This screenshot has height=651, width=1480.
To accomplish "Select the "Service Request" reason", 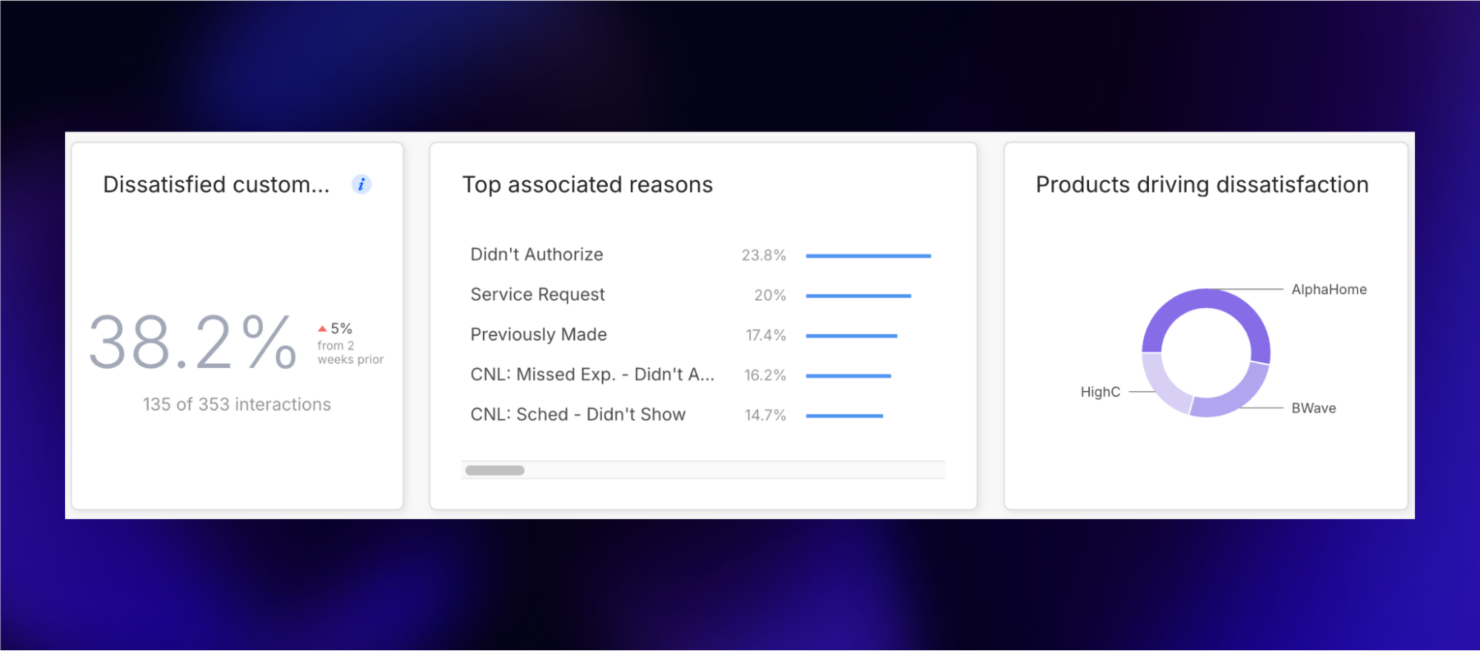I will [538, 295].
